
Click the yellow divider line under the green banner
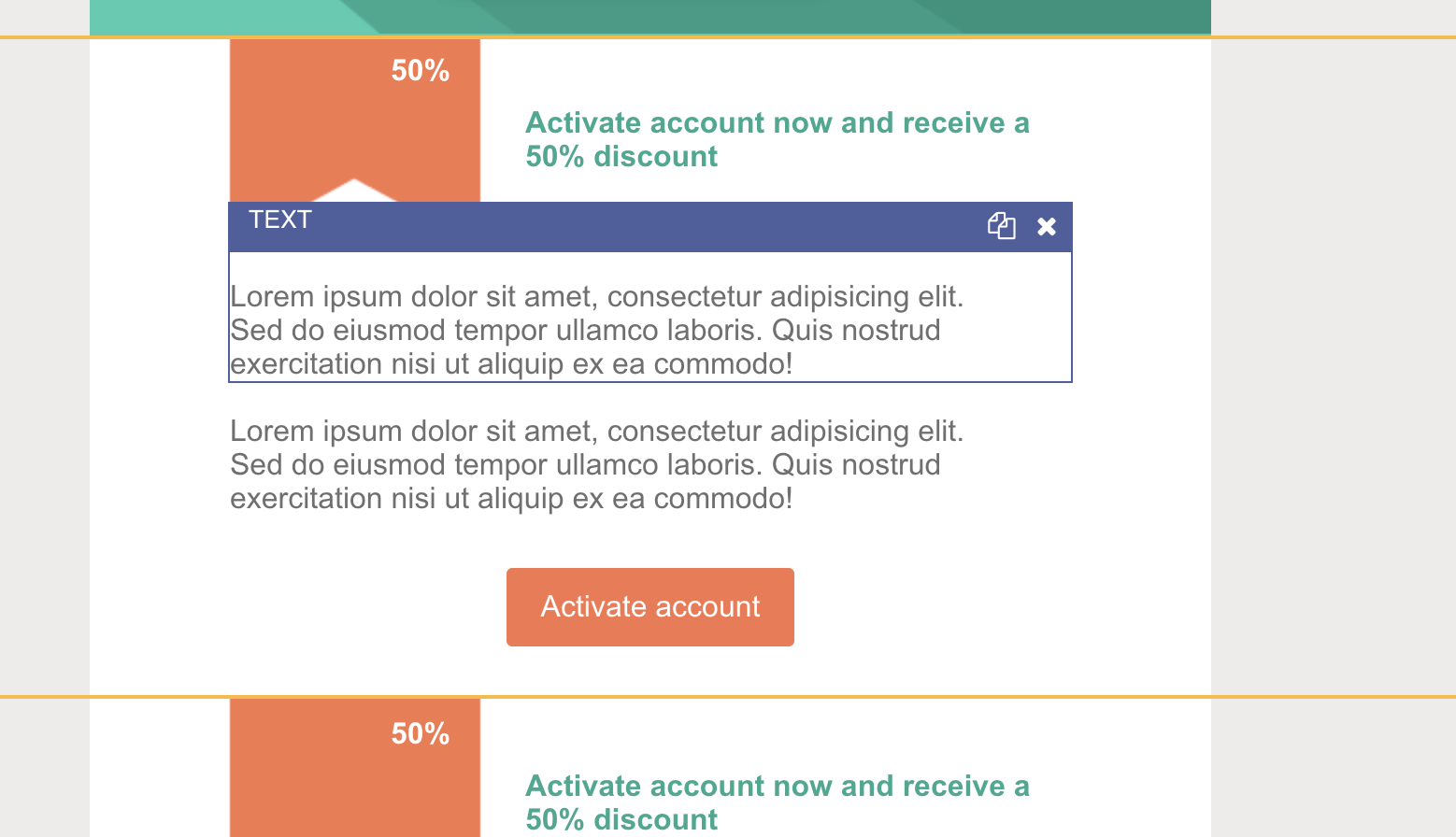click(x=728, y=37)
